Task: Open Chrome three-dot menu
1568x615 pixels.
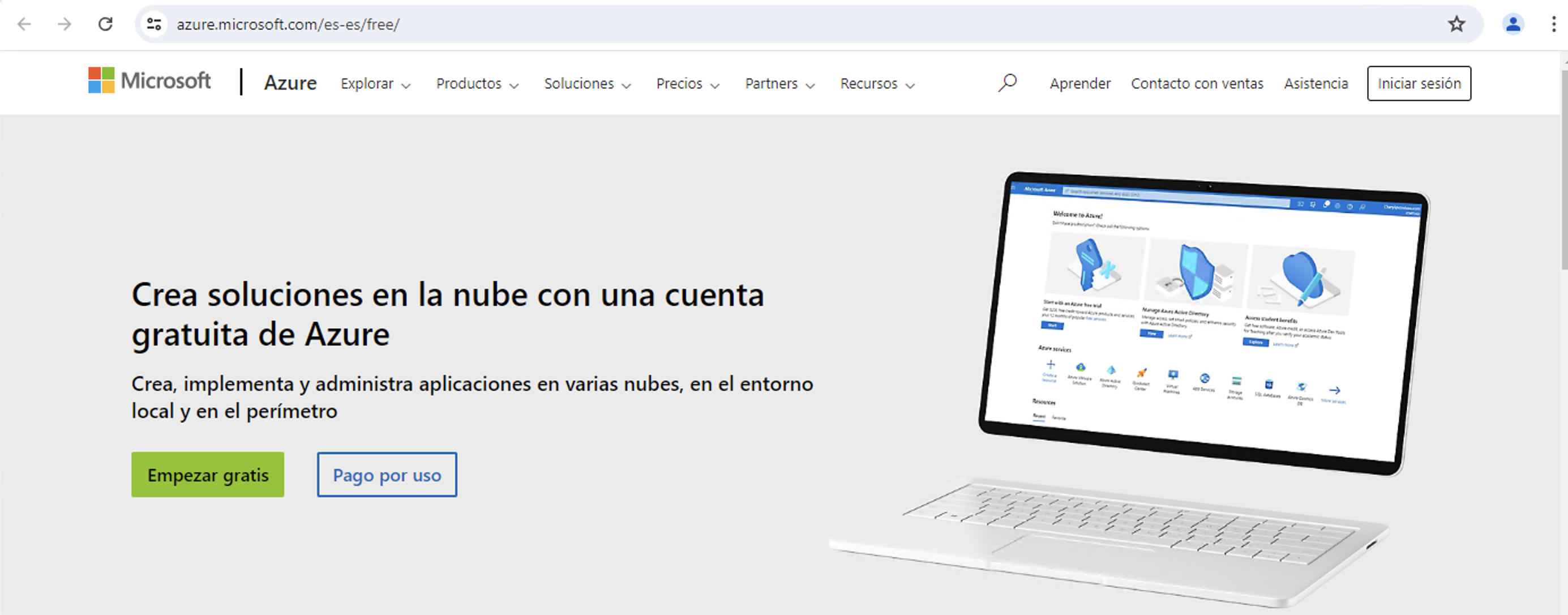Action: [x=1553, y=24]
